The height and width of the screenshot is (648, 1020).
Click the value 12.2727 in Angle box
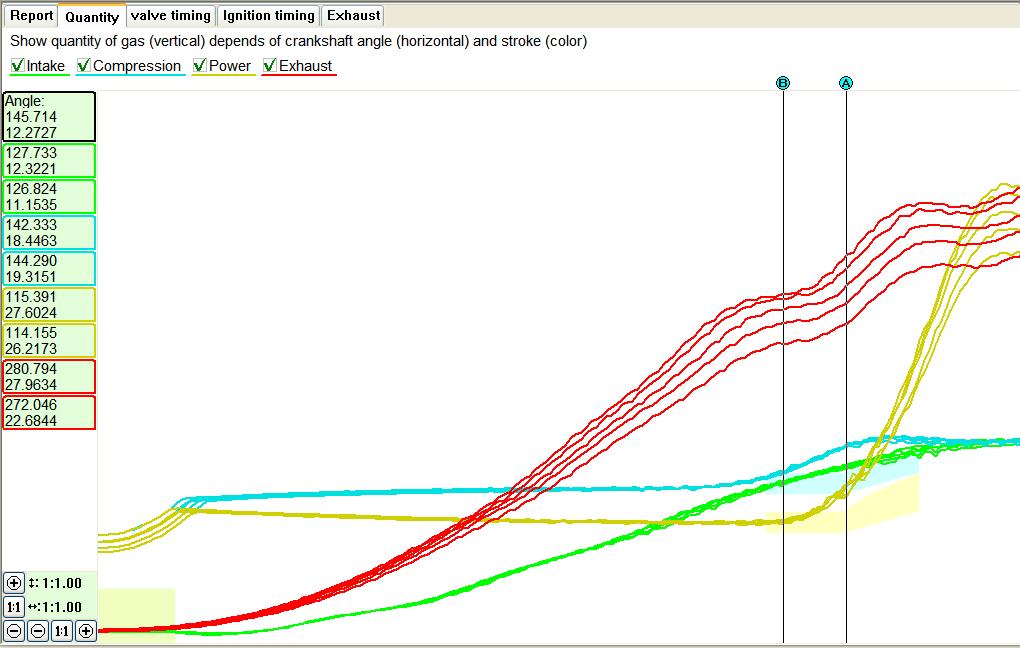(31, 133)
